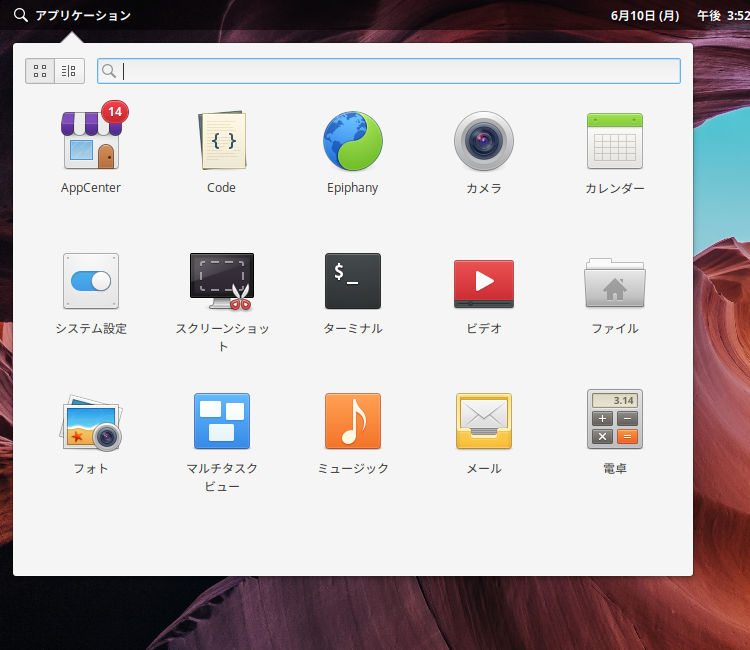The image size is (750, 650).
Task: Click the AppCenter 14 updates badge
Action: point(115,112)
